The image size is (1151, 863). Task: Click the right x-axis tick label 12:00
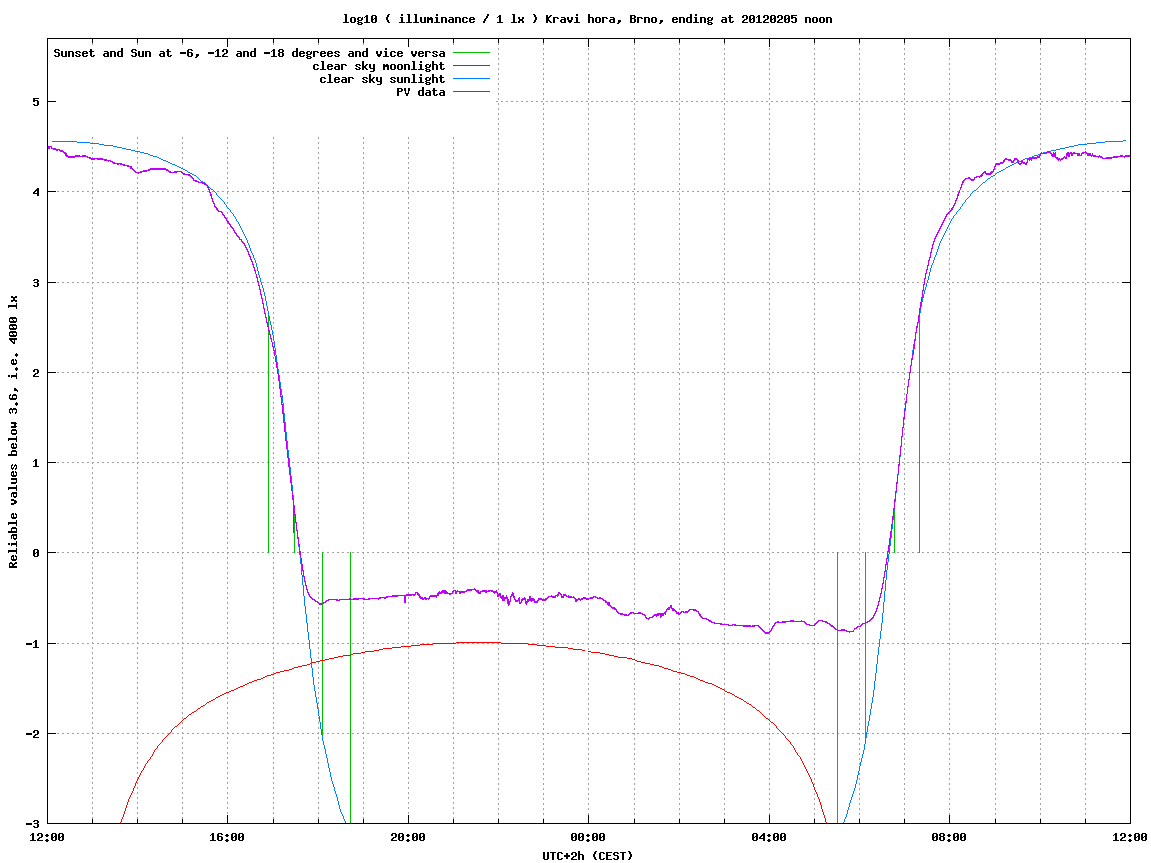pos(1130,837)
